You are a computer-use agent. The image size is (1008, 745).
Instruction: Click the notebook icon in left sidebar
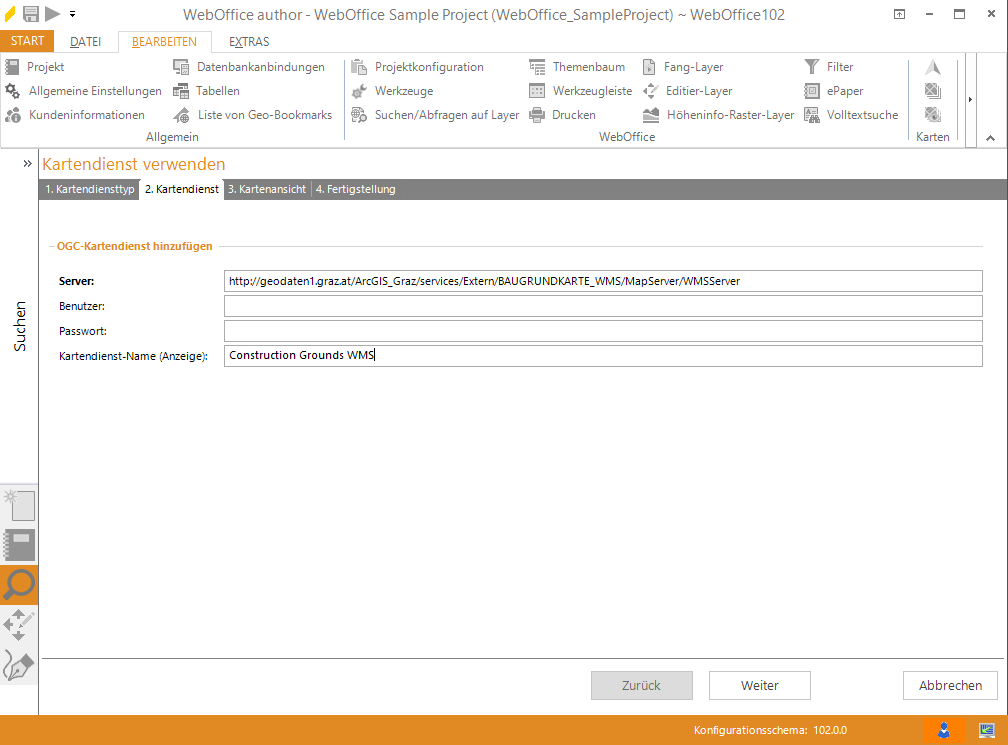coord(19,545)
